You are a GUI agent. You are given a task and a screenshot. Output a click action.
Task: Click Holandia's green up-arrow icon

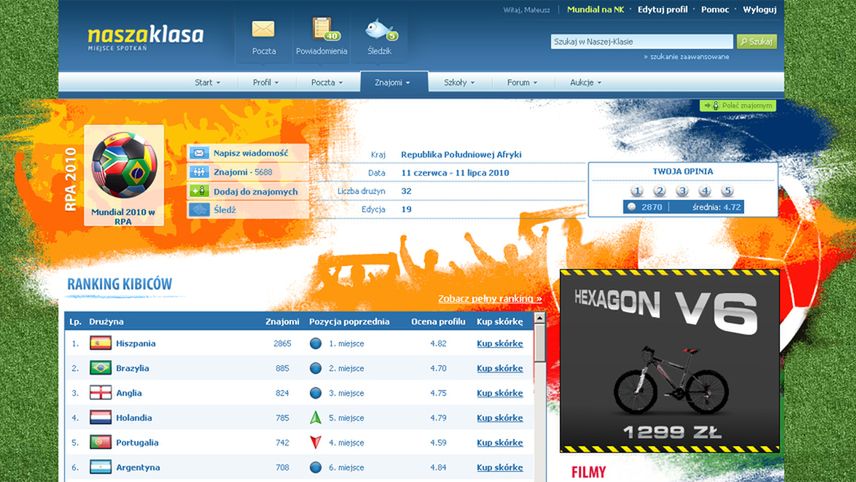tap(316, 418)
